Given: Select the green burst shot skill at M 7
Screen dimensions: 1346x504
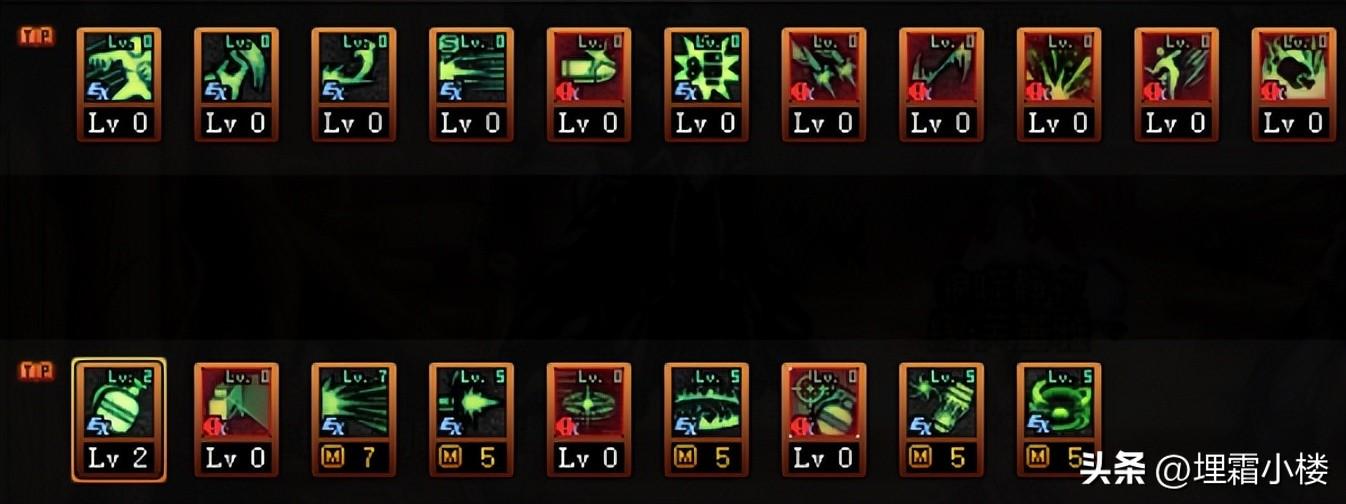Looking at the screenshot, I should point(354,418).
